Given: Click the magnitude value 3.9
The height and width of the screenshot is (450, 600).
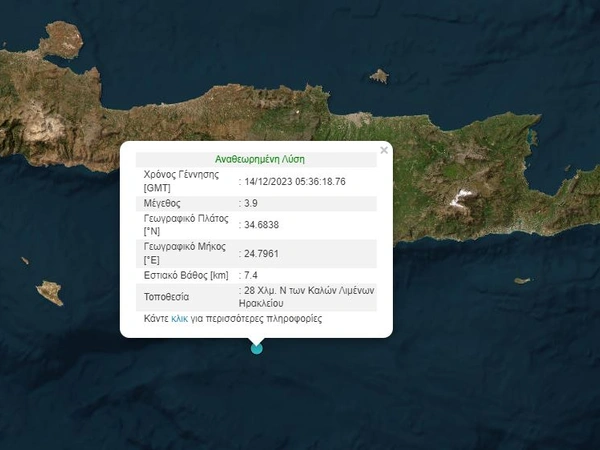Looking at the screenshot, I should point(251,203).
